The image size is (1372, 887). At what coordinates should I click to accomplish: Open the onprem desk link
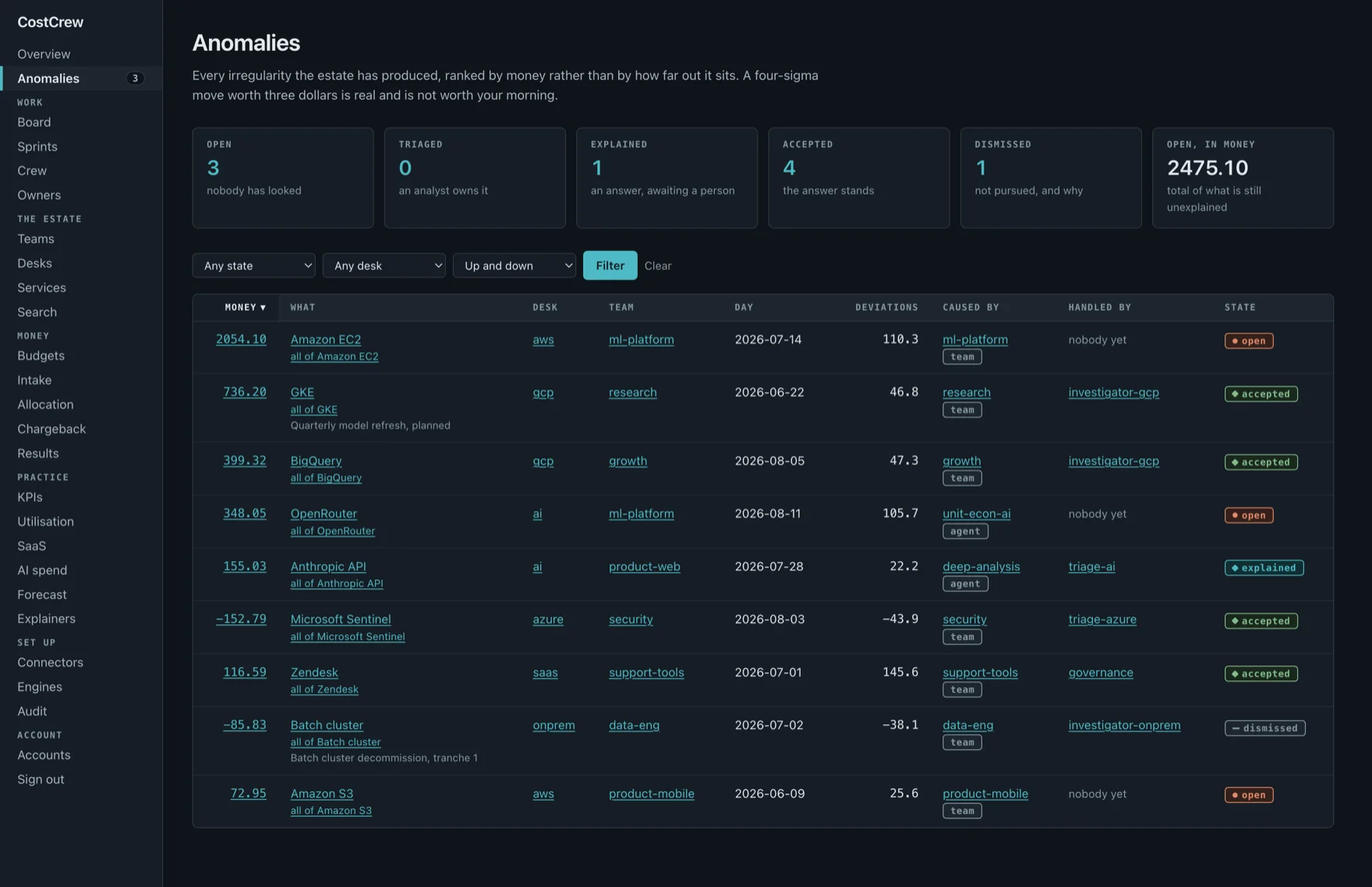553,725
